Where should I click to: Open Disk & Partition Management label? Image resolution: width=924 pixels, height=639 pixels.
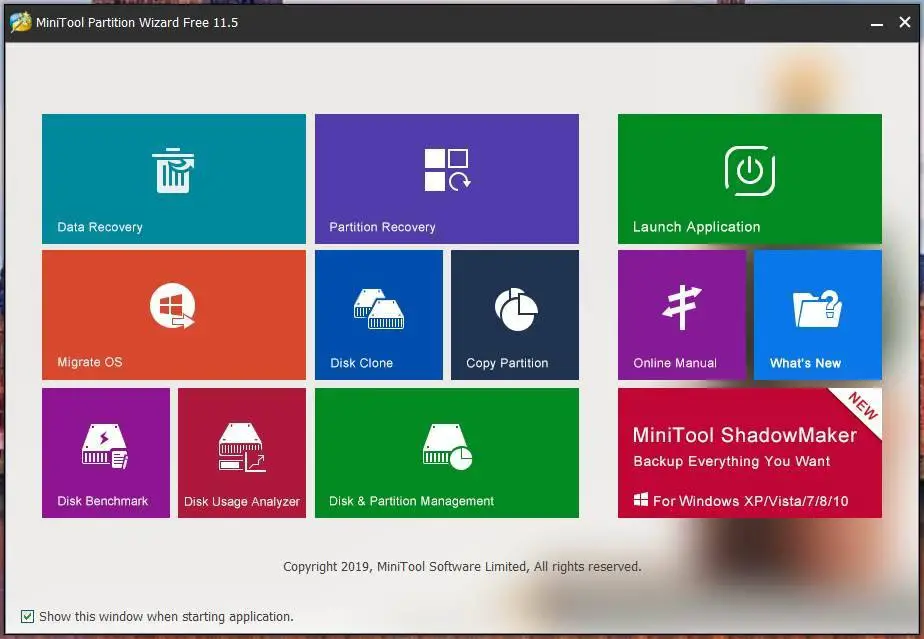(411, 501)
